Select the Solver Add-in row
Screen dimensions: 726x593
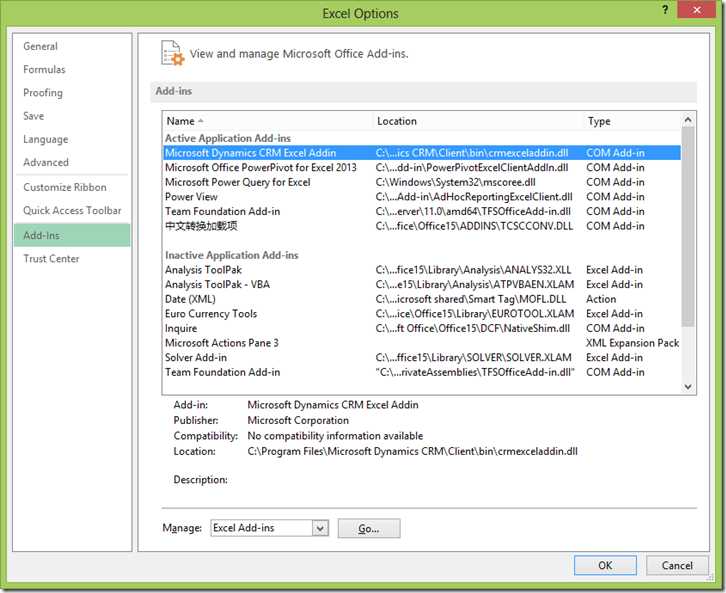coord(422,357)
